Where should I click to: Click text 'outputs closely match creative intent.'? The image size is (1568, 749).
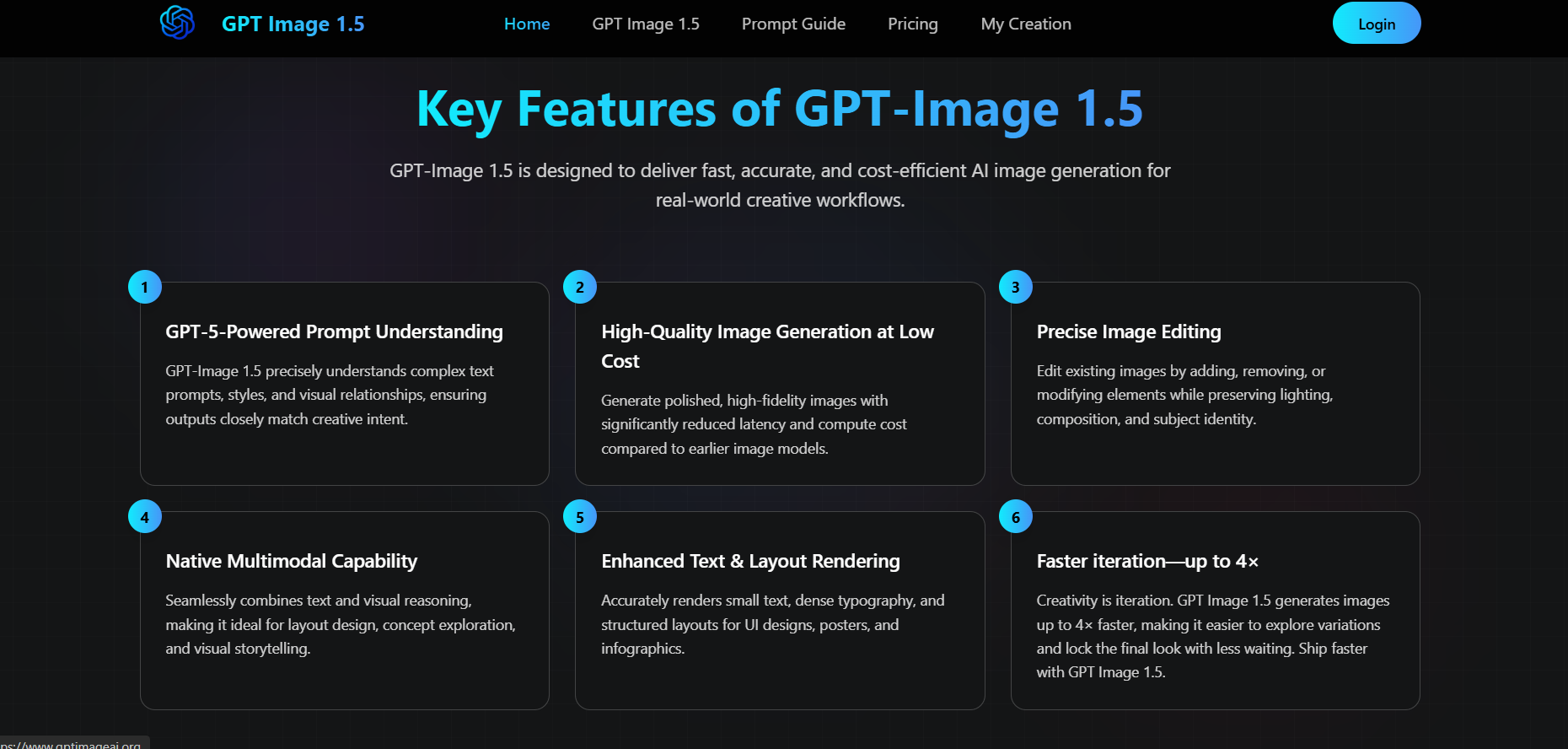tap(287, 419)
